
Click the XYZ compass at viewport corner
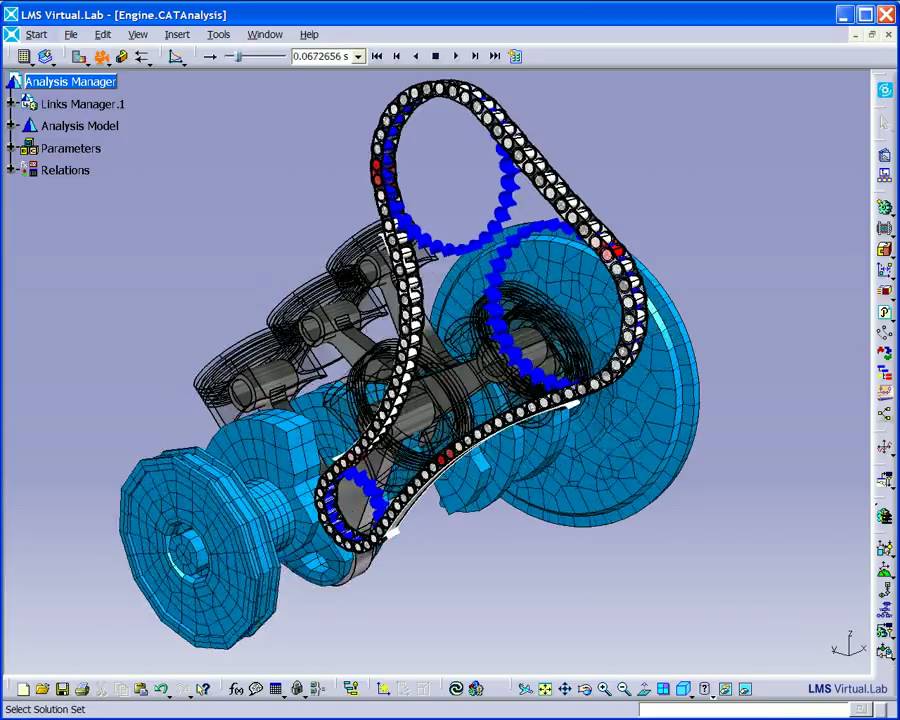[x=849, y=644]
